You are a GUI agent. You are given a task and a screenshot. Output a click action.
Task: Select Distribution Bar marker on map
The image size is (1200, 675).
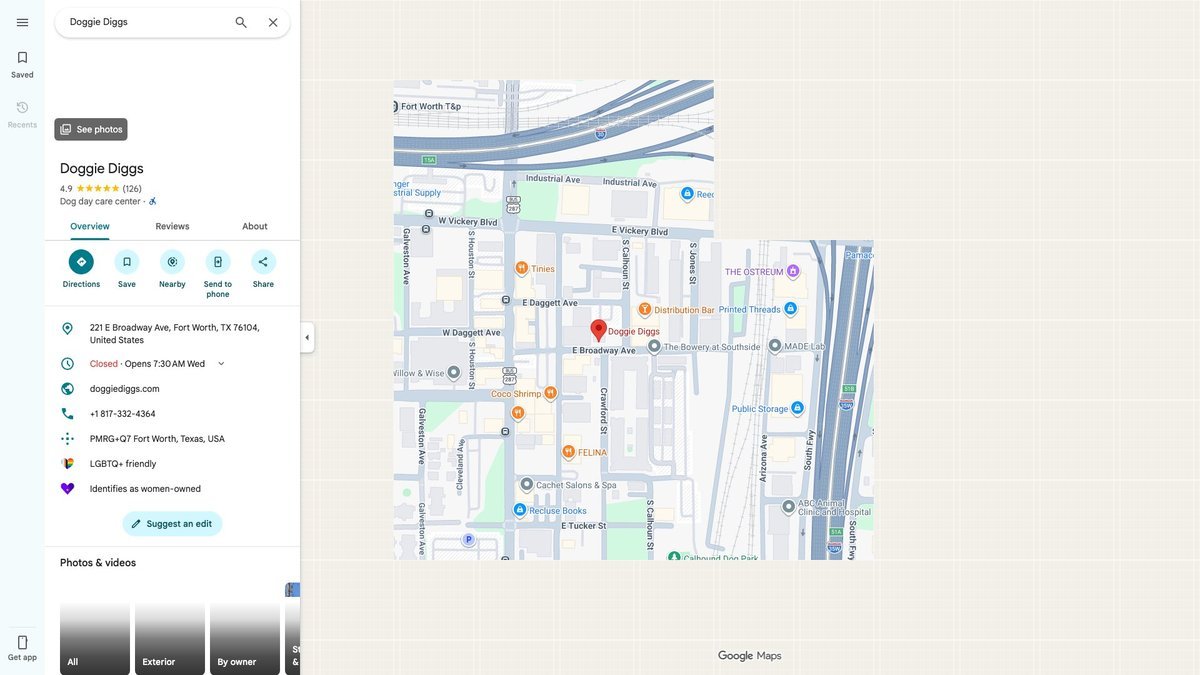point(645,310)
